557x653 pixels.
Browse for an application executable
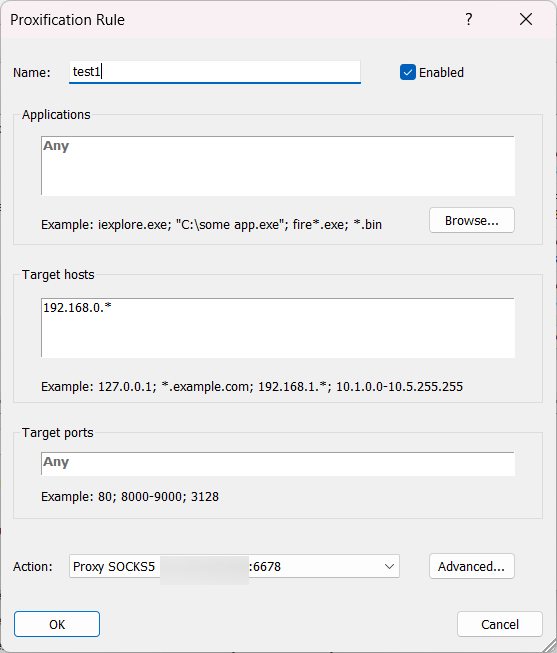[x=472, y=220]
